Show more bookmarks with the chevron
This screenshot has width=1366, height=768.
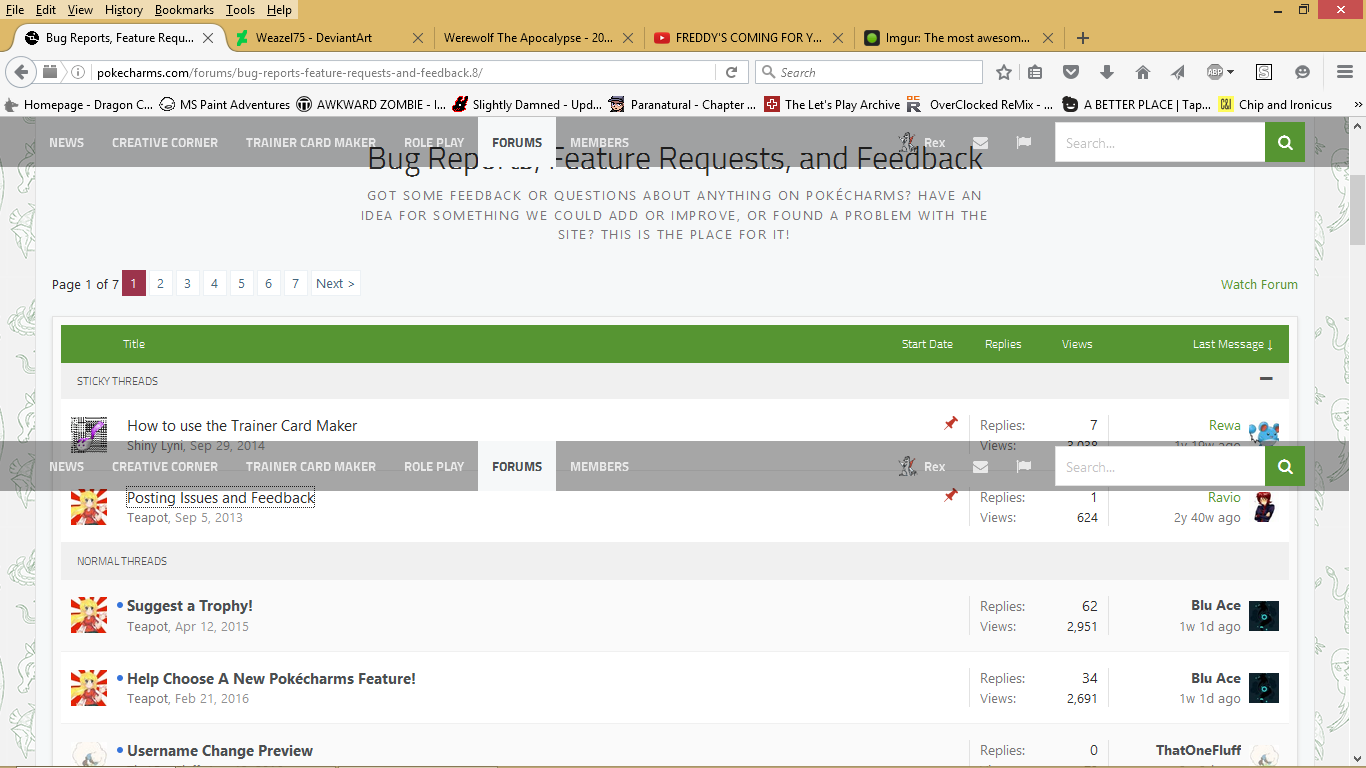[x=1357, y=104]
